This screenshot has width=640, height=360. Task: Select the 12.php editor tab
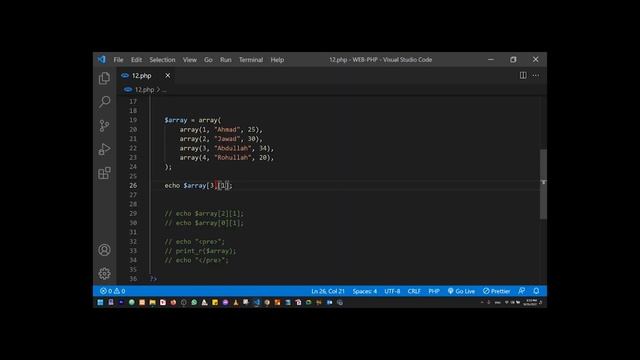tap(142, 76)
